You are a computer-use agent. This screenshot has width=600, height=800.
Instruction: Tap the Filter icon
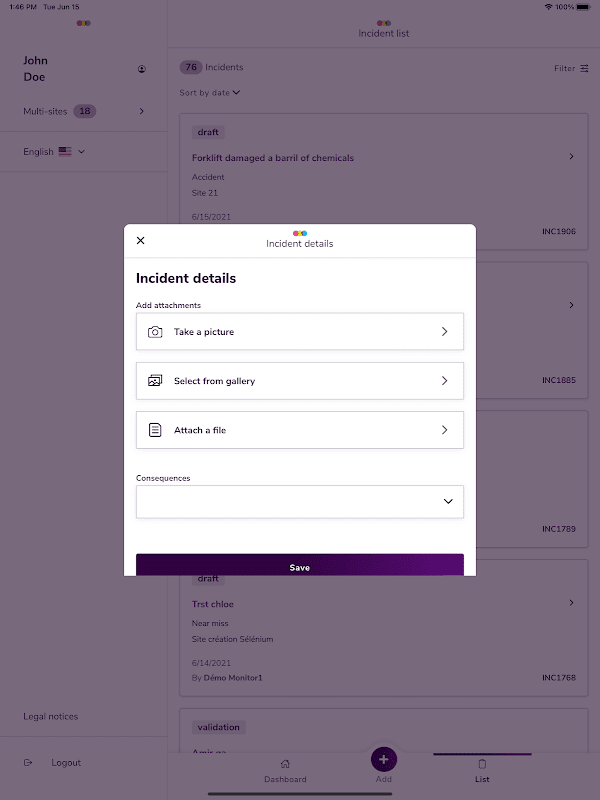coord(585,69)
